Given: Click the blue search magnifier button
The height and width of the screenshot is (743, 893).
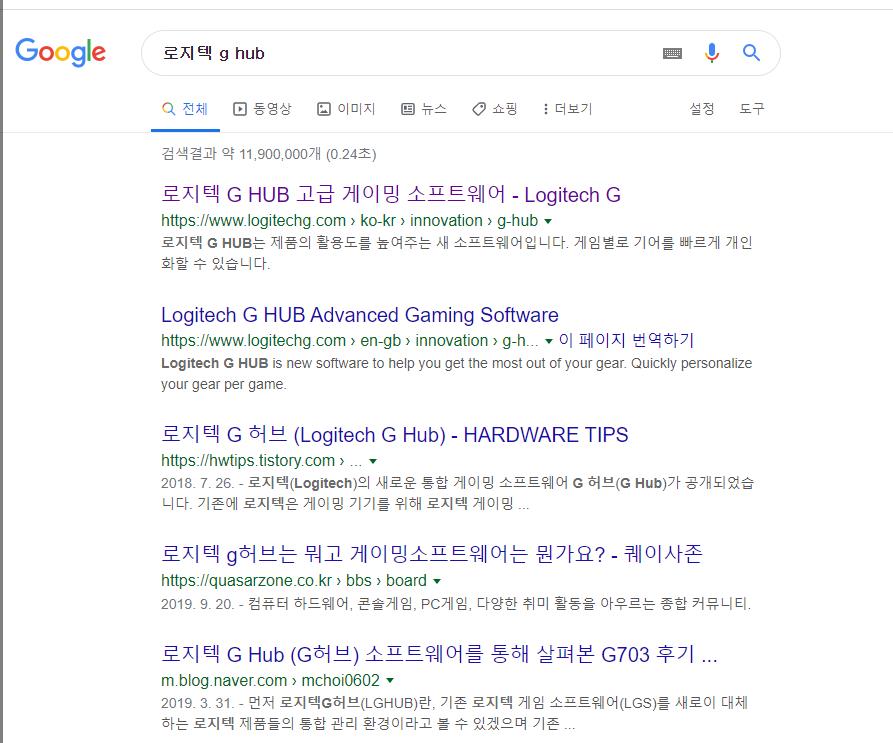Looking at the screenshot, I should (751, 53).
